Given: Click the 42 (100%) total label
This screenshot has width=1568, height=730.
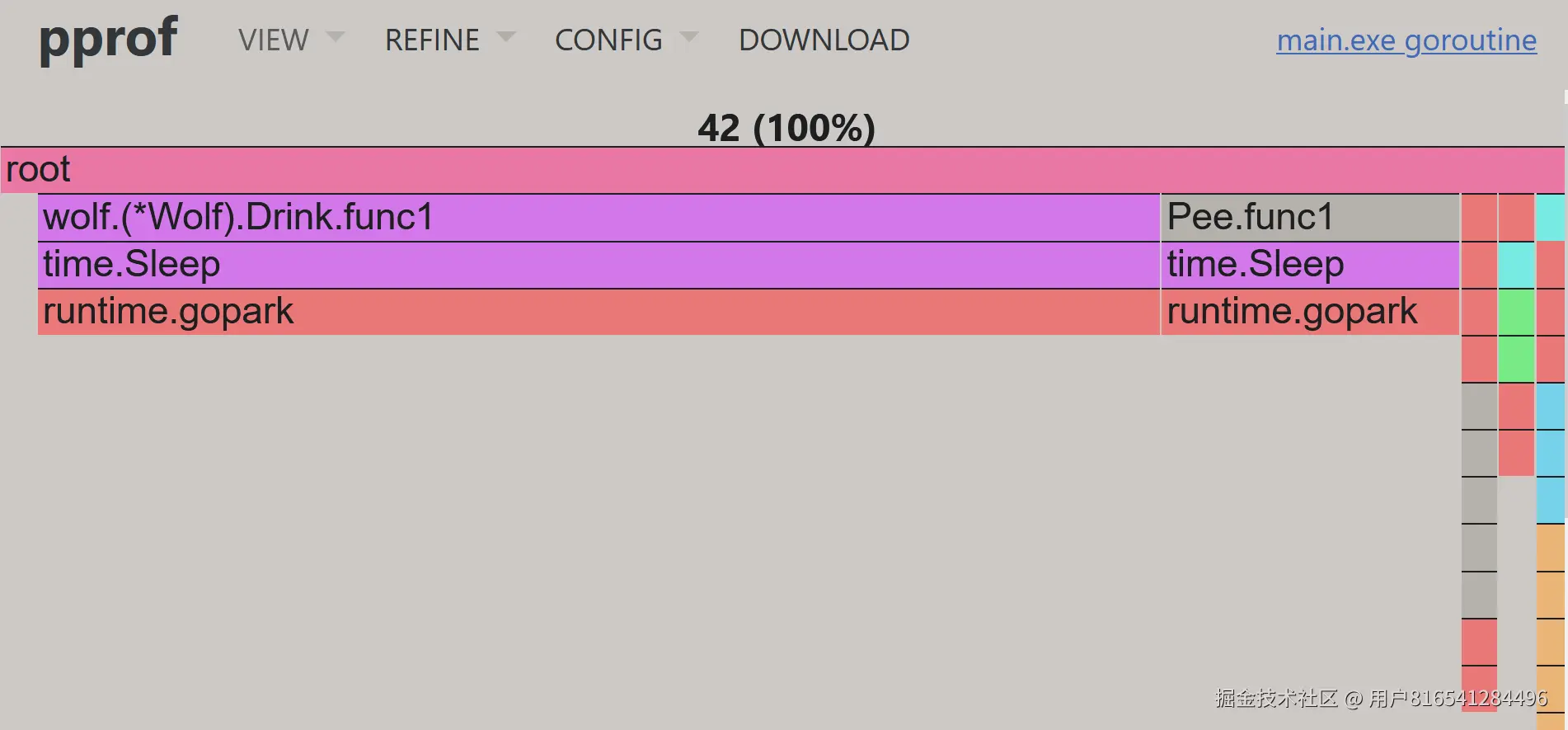Looking at the screenshot, I should [x=786, y=128].
